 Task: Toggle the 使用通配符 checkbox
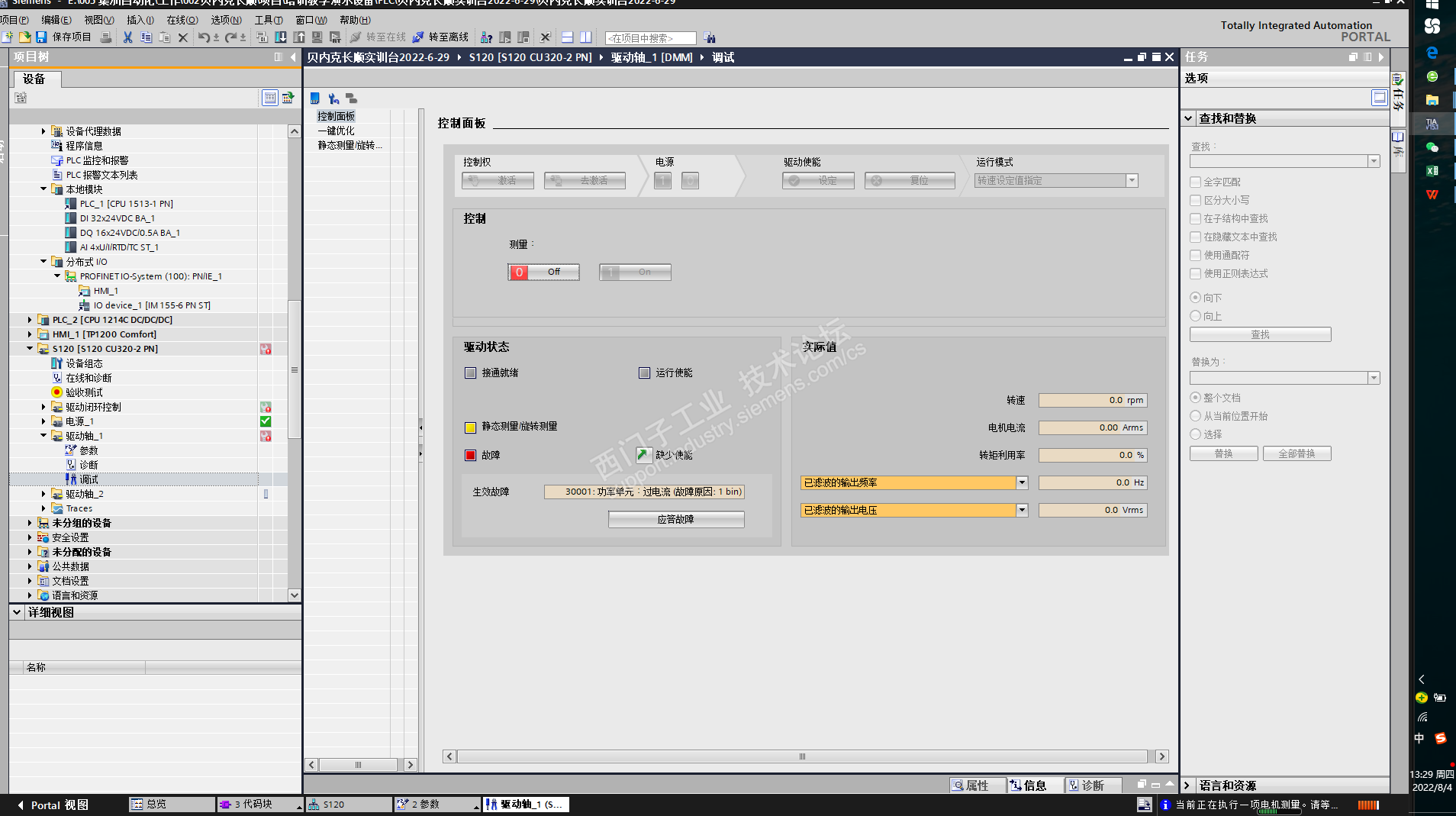[1196, 255]
